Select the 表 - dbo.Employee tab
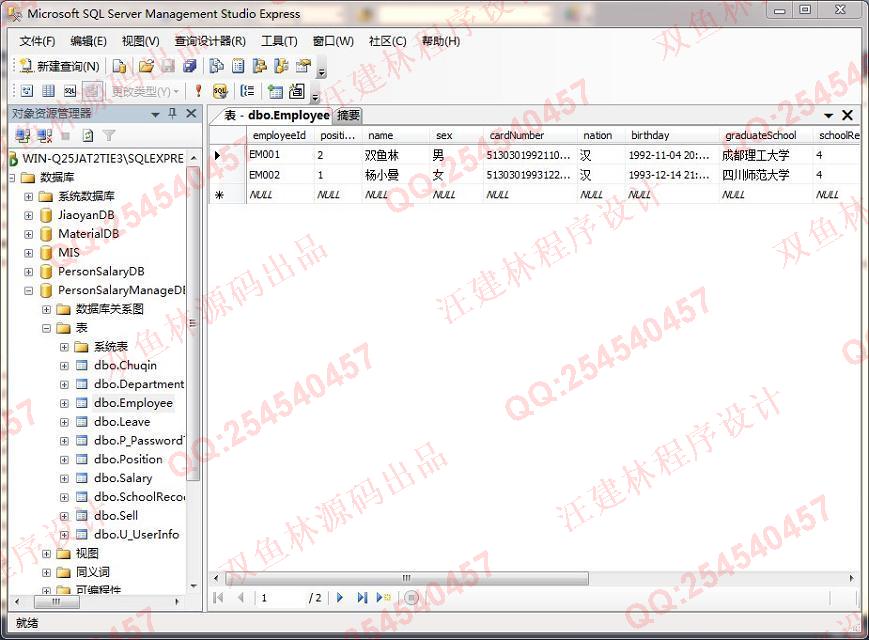Viewport: 869px width, 640px height. pyautogui.click(x=276, y=115)
